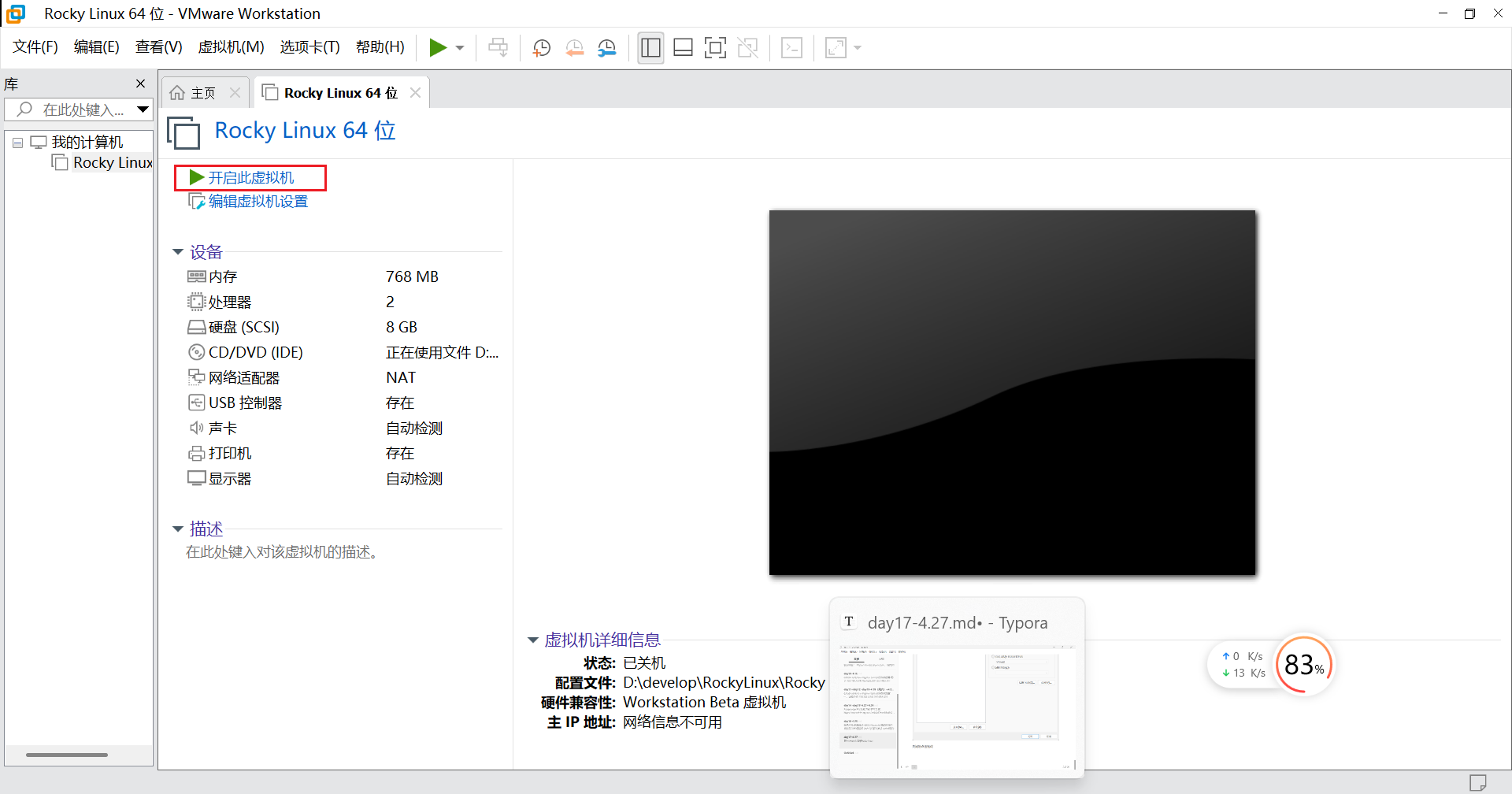The image size is (1512, 794).
Task: Open the 虚拟机(M) menu
Action: point(231,47)
